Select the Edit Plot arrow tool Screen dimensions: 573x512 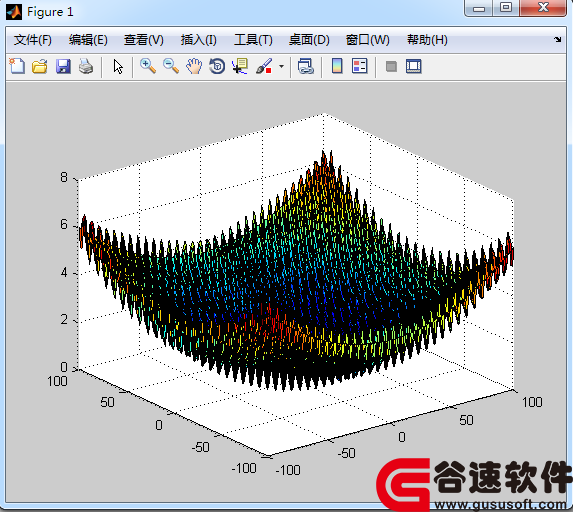[x=118, y=67]
